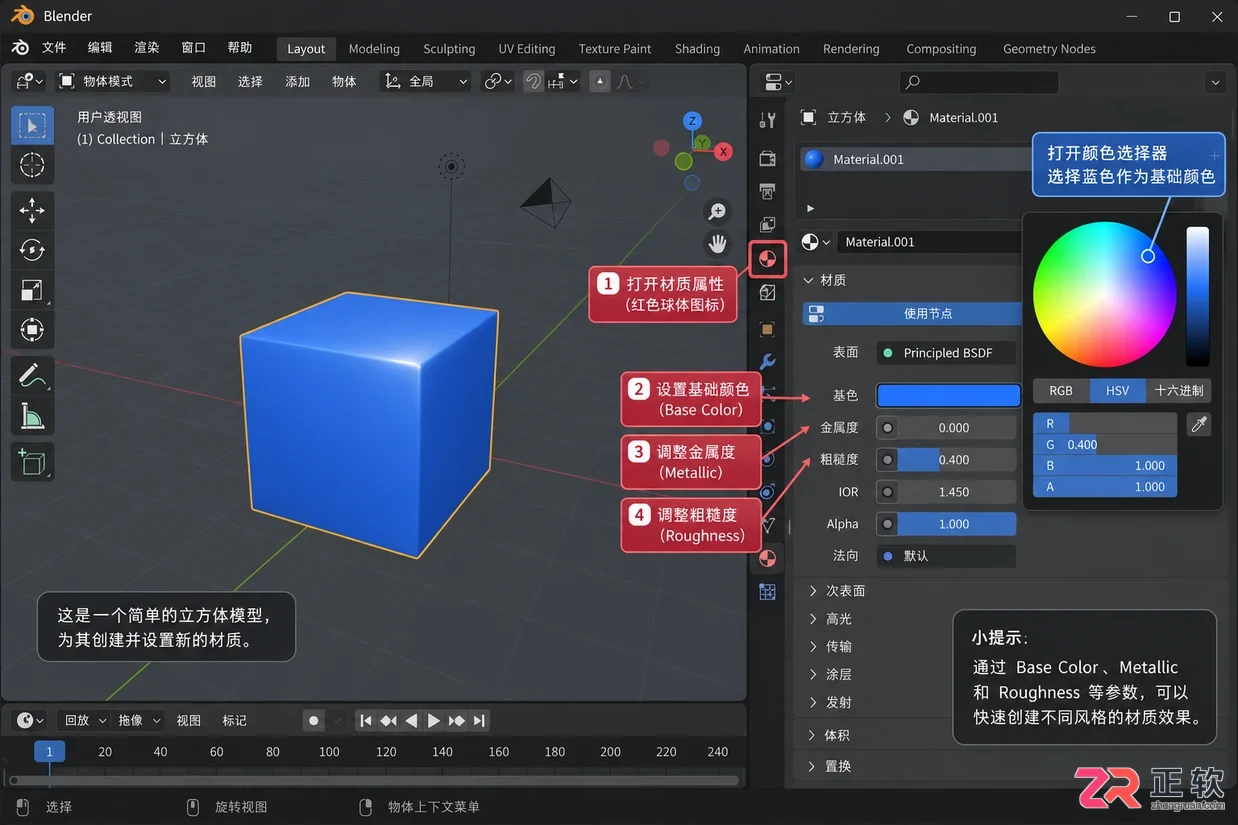Jump to the timeline end frame
1238x825 pixels.
pyautogui.click(x=480, y=720)
